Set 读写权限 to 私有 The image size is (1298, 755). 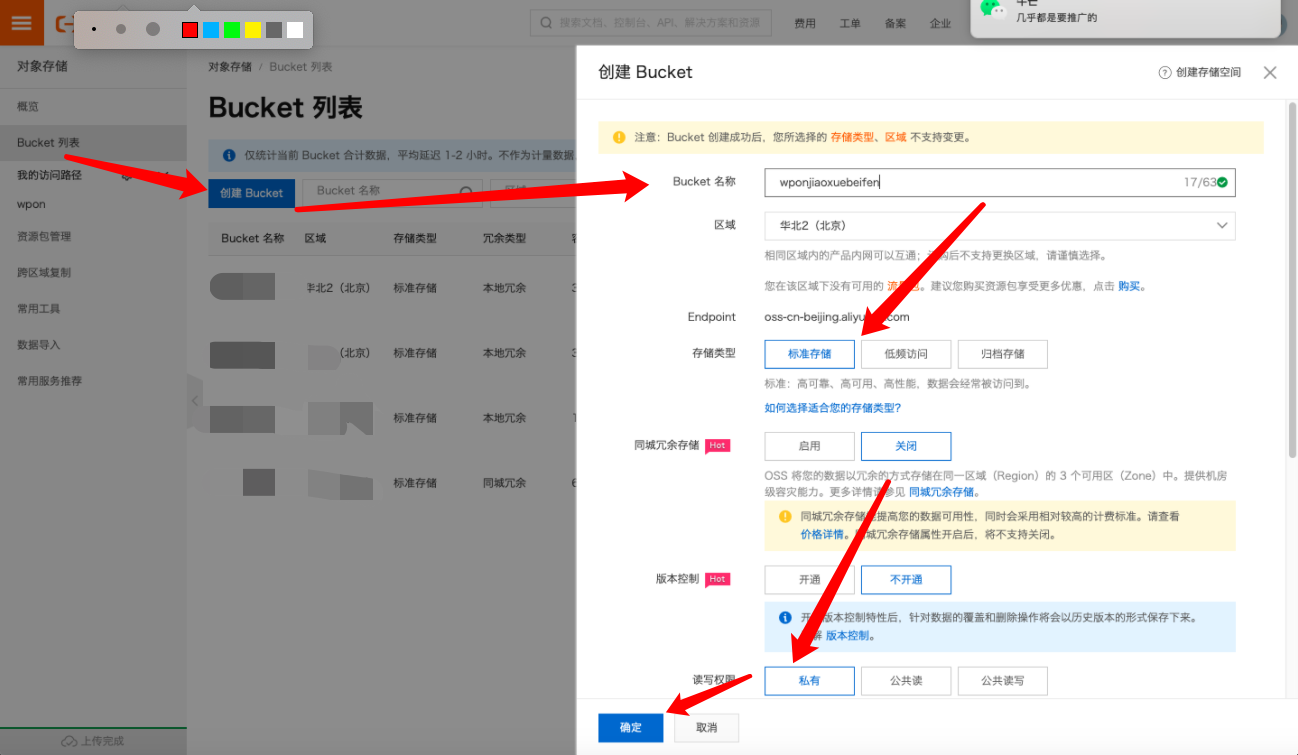tap(810, 681)
